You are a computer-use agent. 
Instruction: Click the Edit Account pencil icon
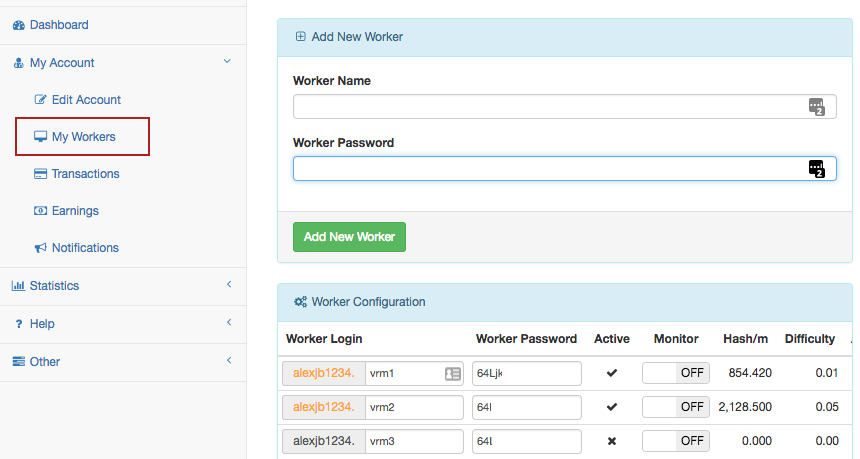pos(41,100)
